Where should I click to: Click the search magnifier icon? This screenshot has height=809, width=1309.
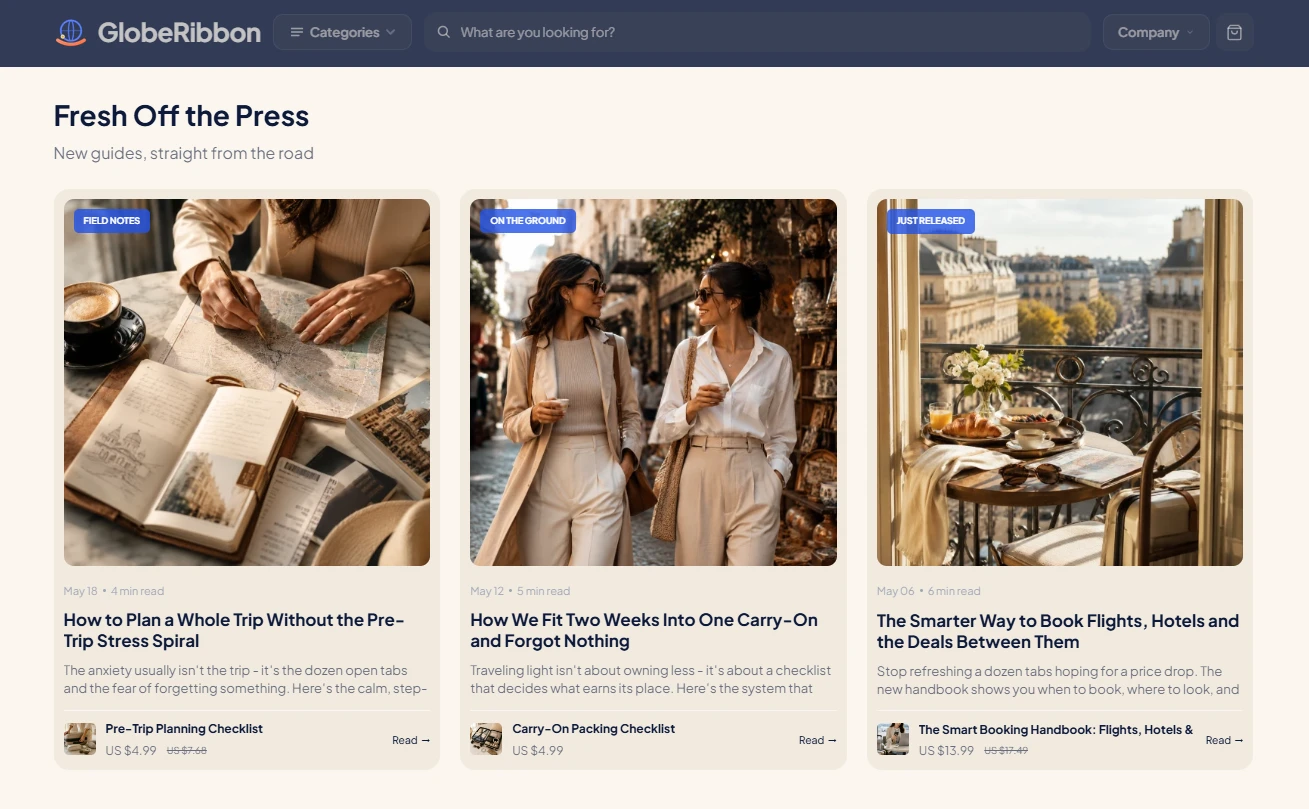click(x=444, y=32)
